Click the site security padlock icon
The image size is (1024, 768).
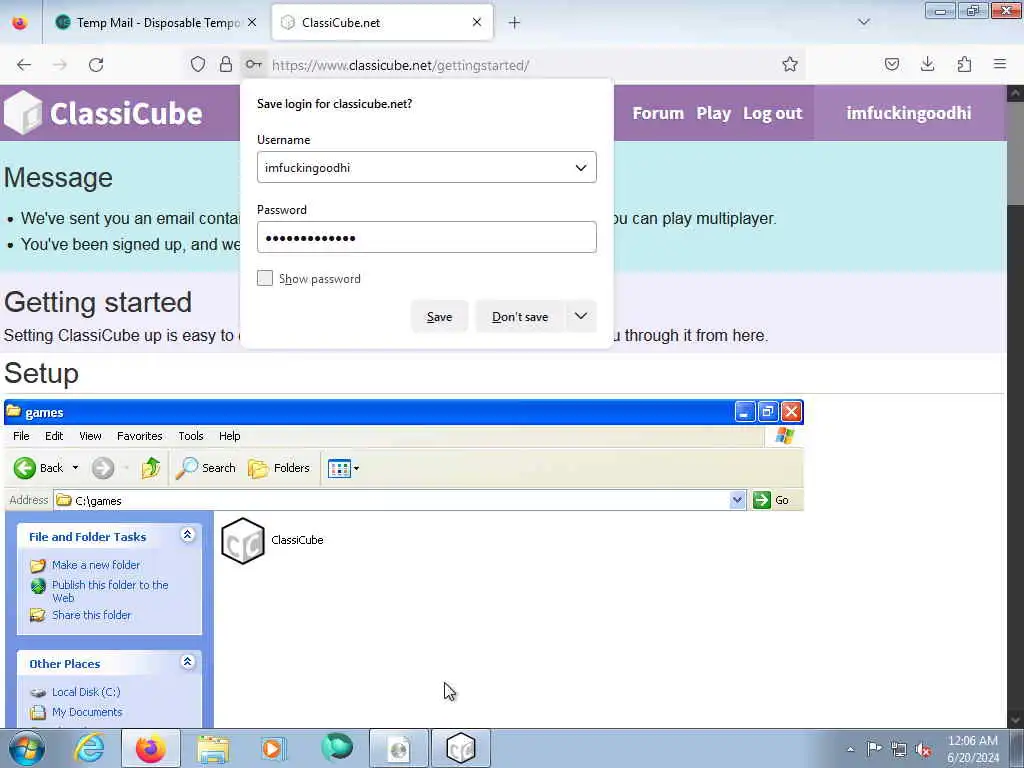pyautogui.click(x=225, y=64)
